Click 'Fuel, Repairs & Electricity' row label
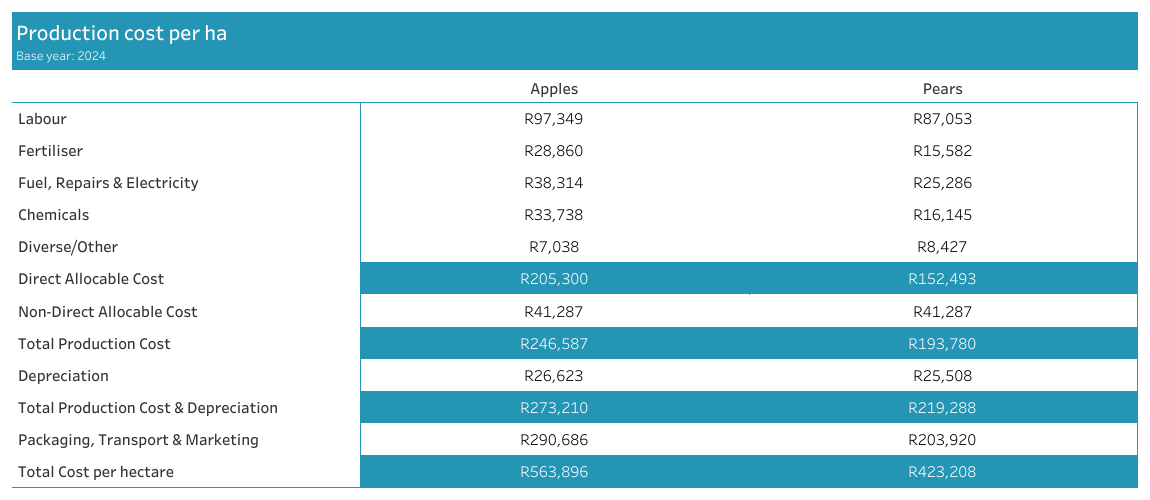1150x500 pixels. tap(108, 183)
